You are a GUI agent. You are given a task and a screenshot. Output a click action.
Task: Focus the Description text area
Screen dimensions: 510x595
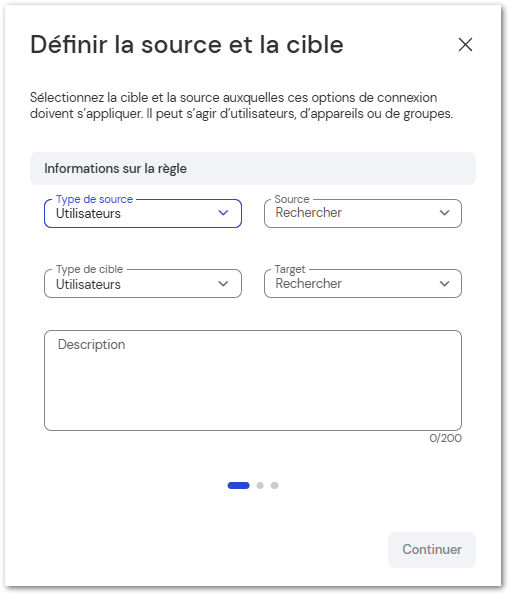(253, 380)
